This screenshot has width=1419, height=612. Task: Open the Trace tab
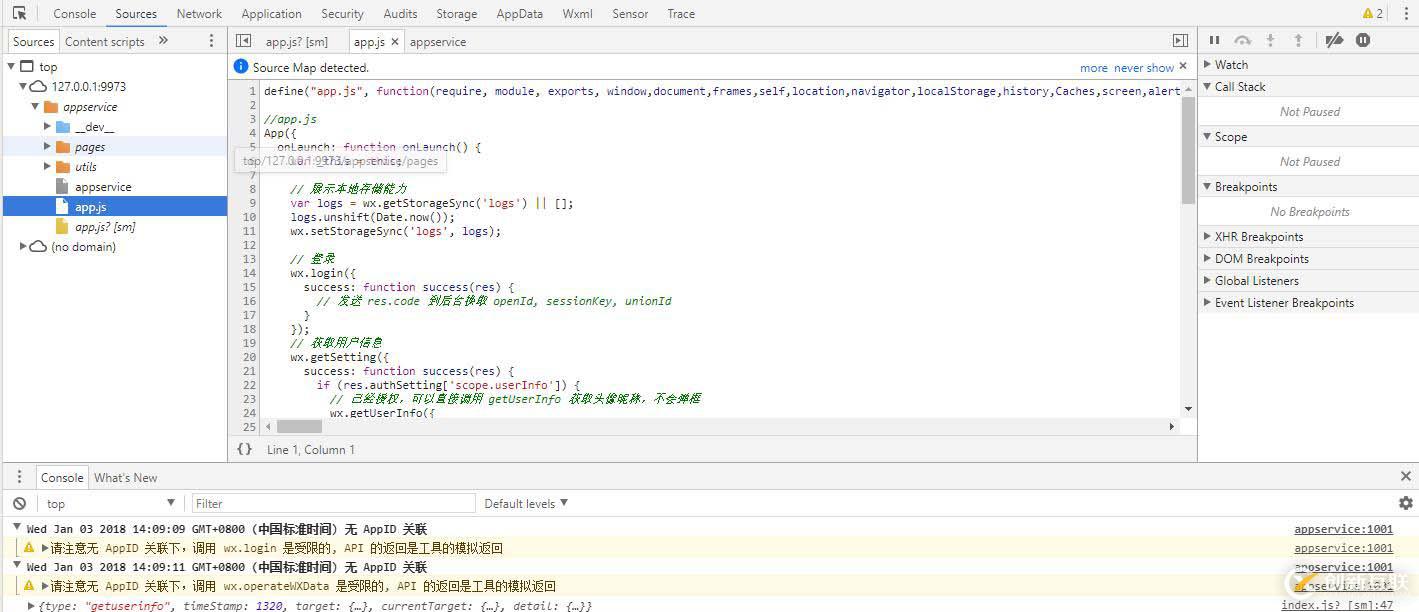pyautogui.click(x=681, y=14)
